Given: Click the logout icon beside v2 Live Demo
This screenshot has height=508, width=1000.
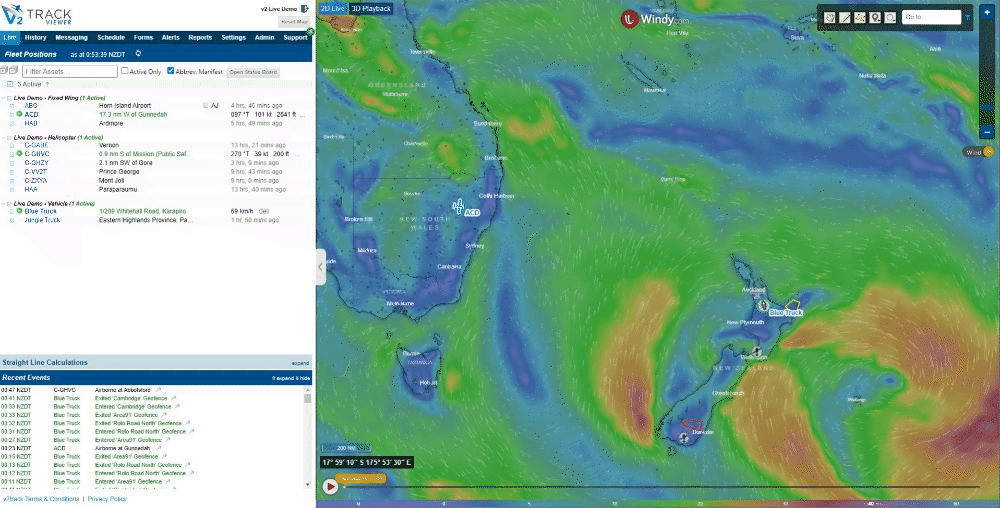Looking at the screenshot, I should coord(304,9).
